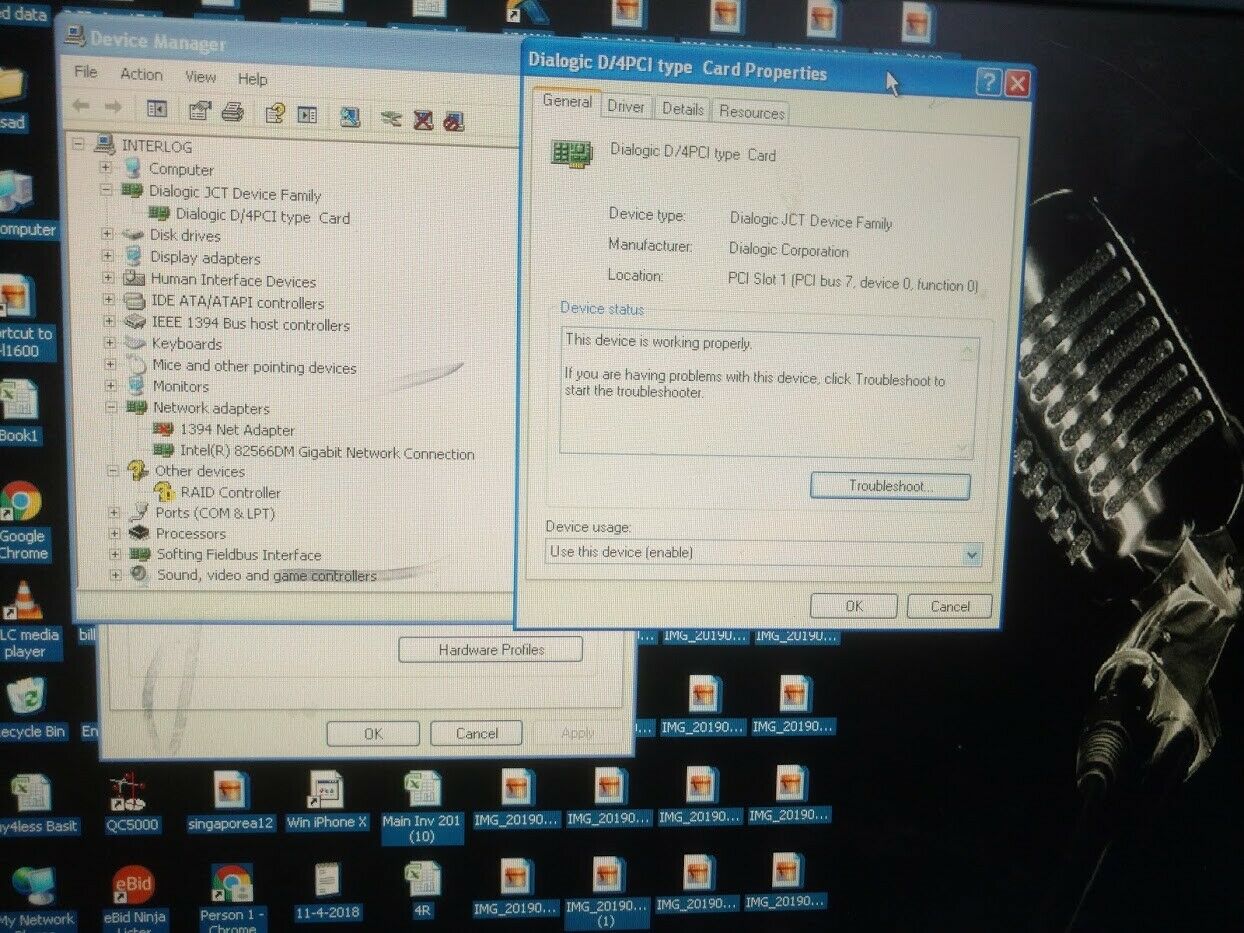This screenshot has width=1244, height=933.
Task: Collapse the Network adapters node
Action: [x=108, y=407]
